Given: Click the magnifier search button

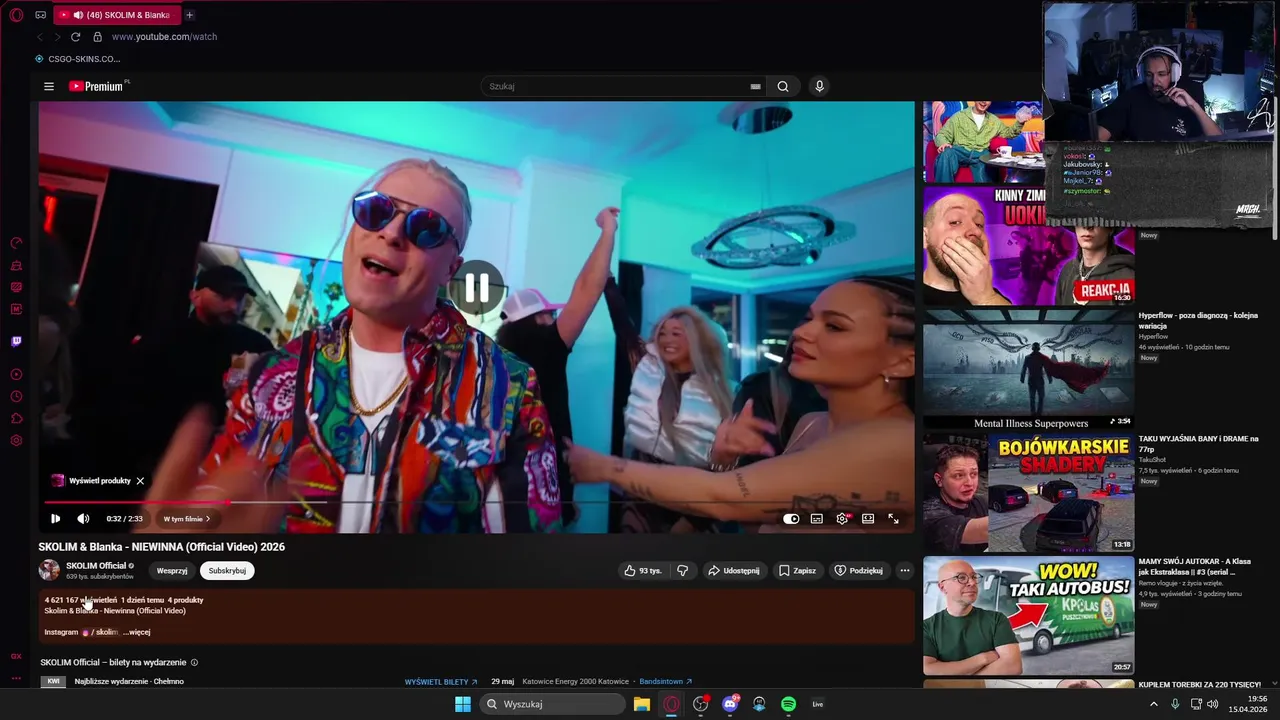Looking at the screenshot, I should [783, 86].
